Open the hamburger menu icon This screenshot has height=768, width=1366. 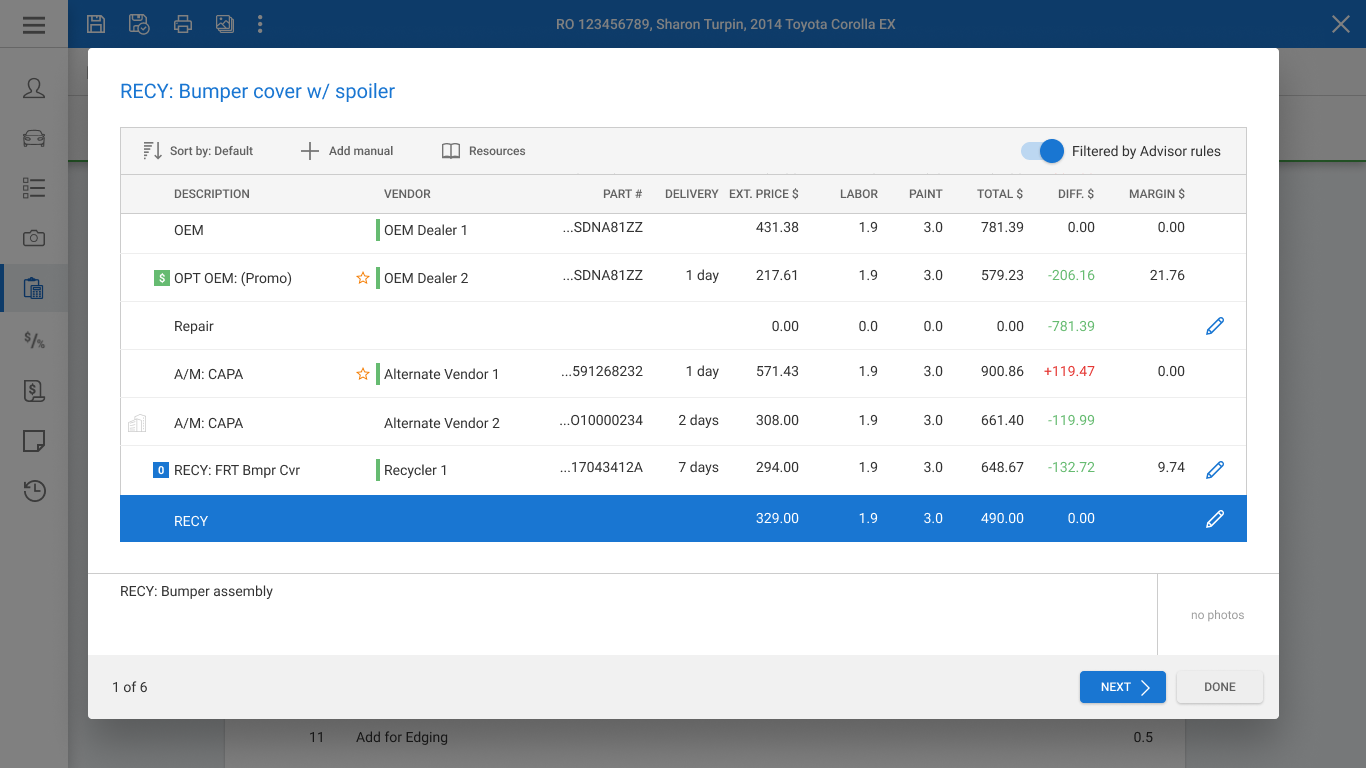[34, 24]
